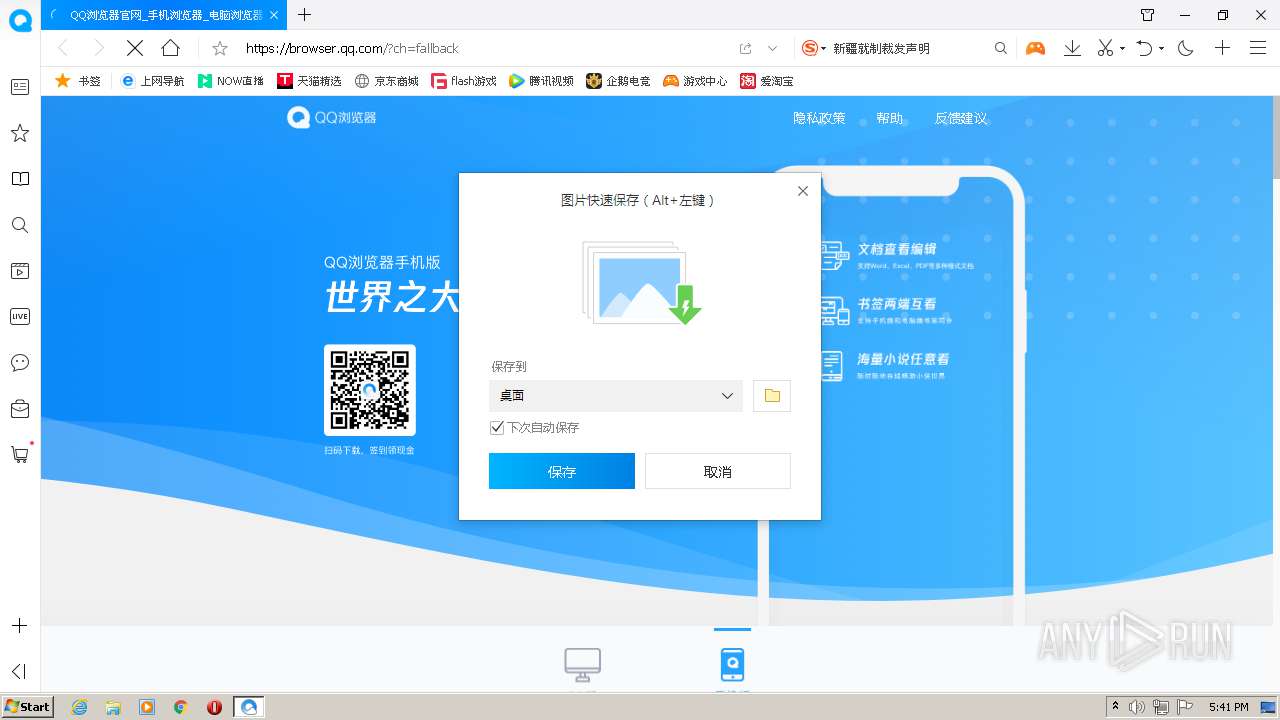This screenshot has width=1280, height=720.
Task: Click the toolbar plus add icon
Action: (x=1222, y=48)
